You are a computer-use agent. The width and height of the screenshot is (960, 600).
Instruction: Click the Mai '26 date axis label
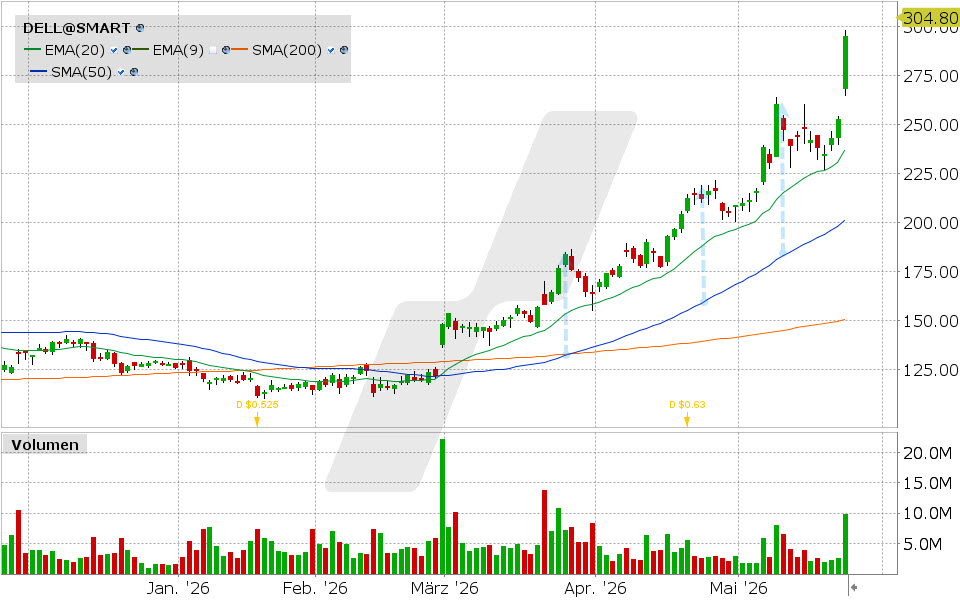click(x=738, y=589)
